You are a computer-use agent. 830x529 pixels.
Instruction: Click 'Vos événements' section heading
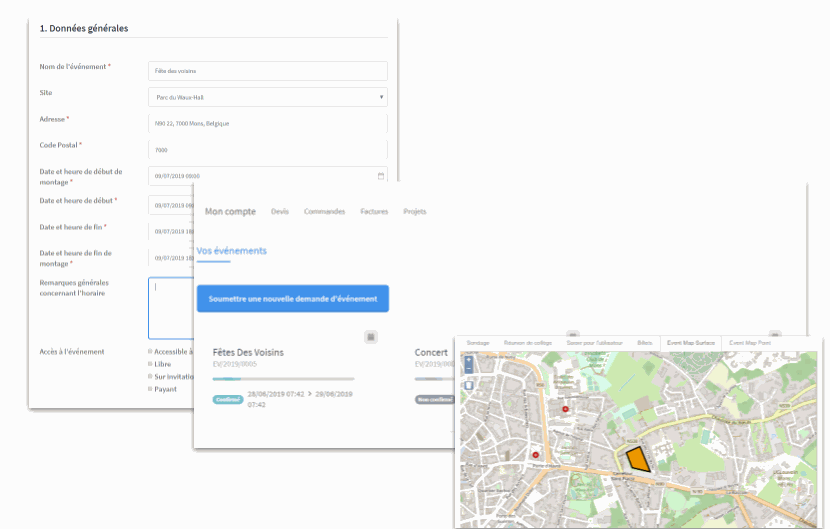[x=231, y=250]
